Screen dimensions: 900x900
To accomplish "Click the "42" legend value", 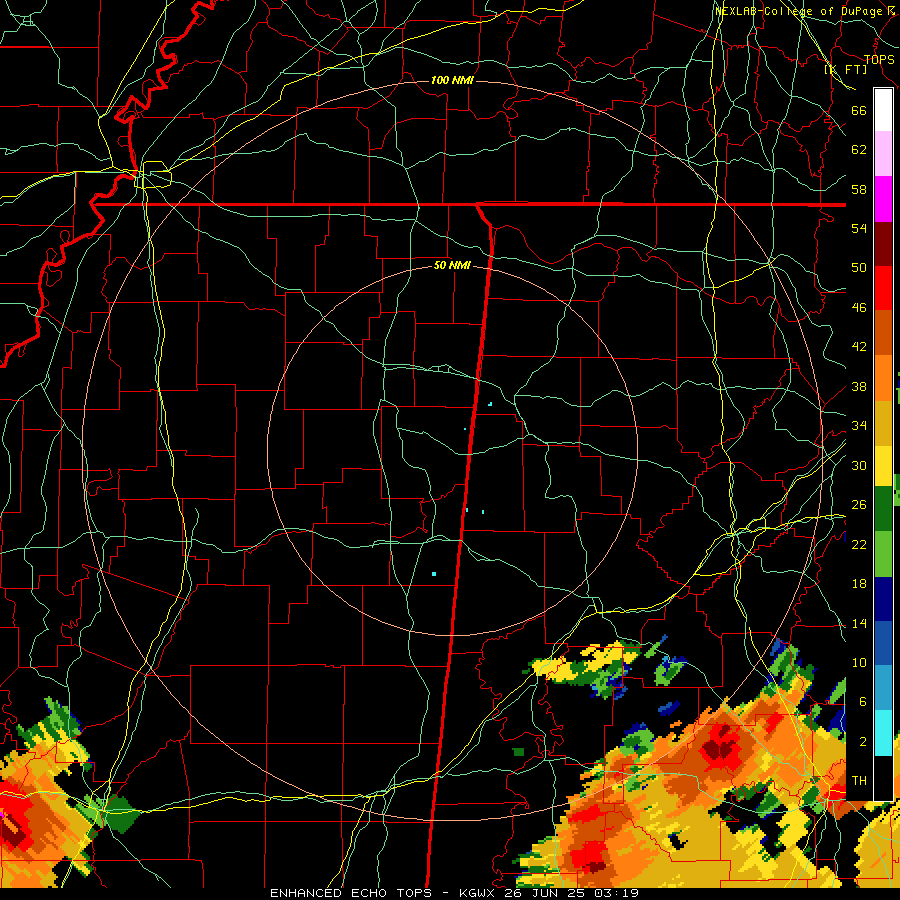I will pyautogui.click(x=859, y=346).
